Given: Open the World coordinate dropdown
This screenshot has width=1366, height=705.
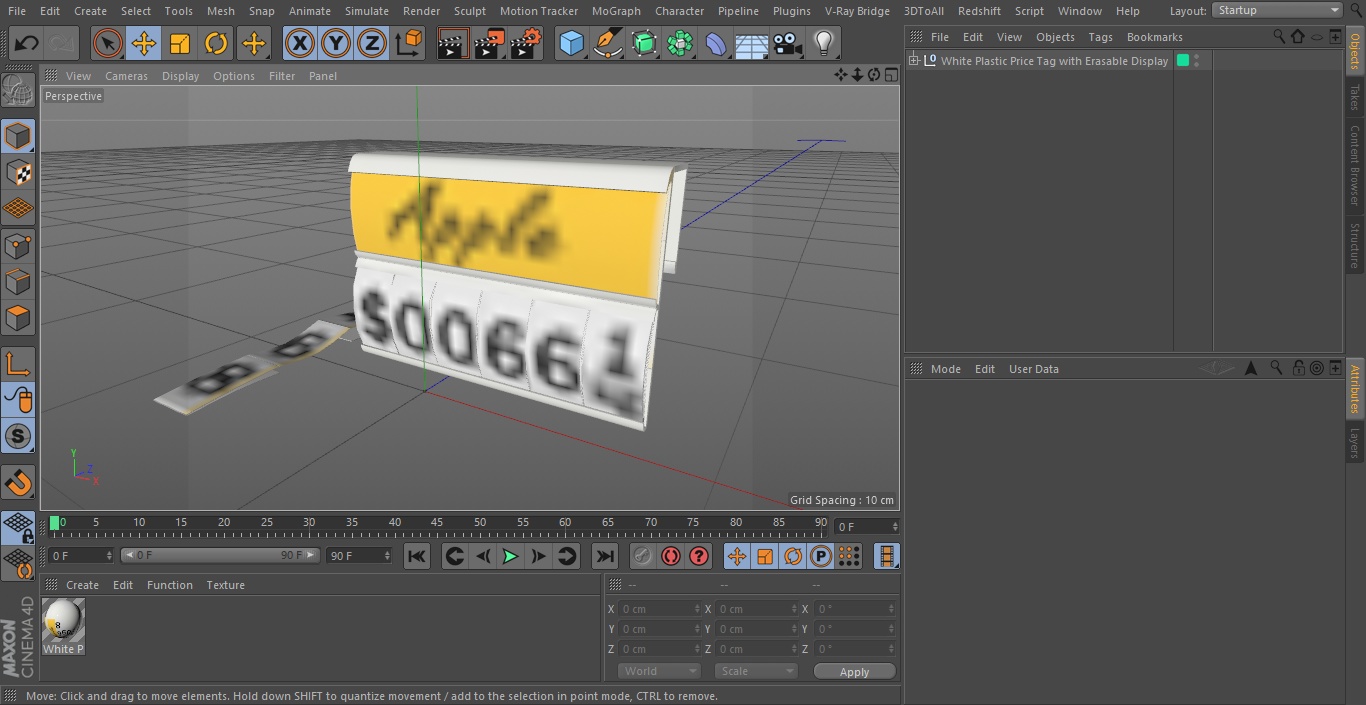Looking at the screenshot, I should pos(658,671).
